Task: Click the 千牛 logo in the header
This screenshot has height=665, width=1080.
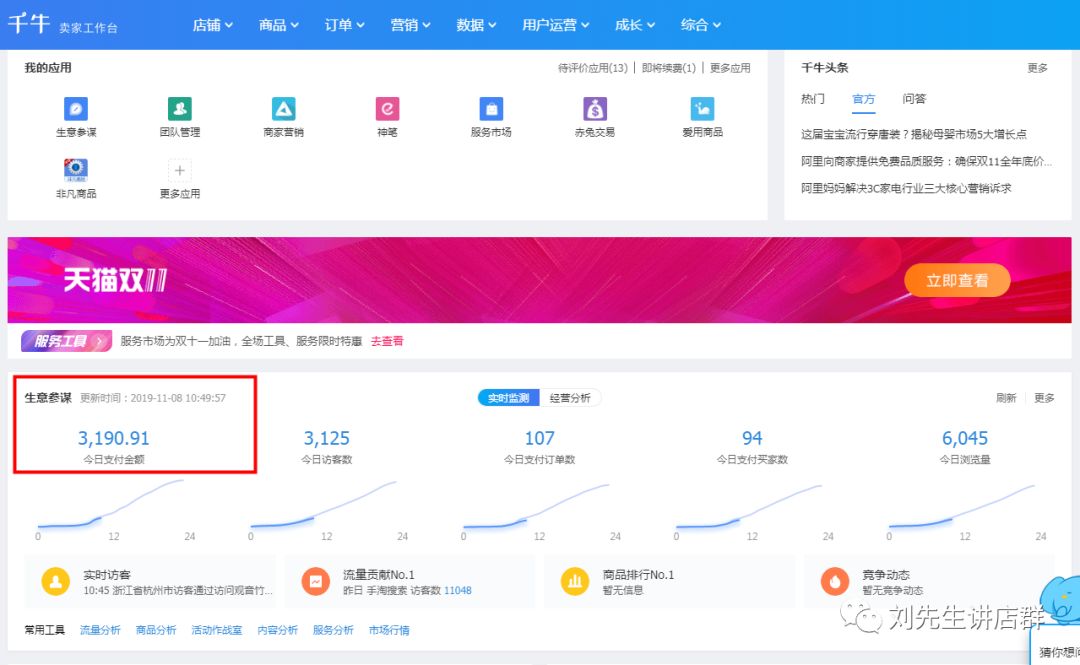Action: [x=29, y=23]
